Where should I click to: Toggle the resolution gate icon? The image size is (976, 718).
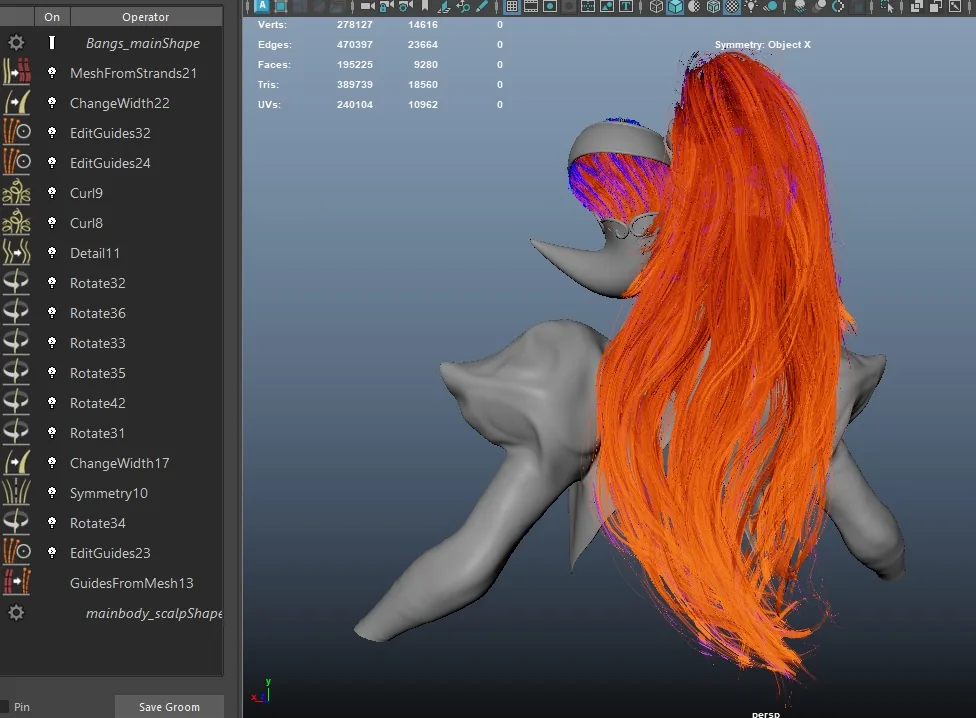click(550, 6)
